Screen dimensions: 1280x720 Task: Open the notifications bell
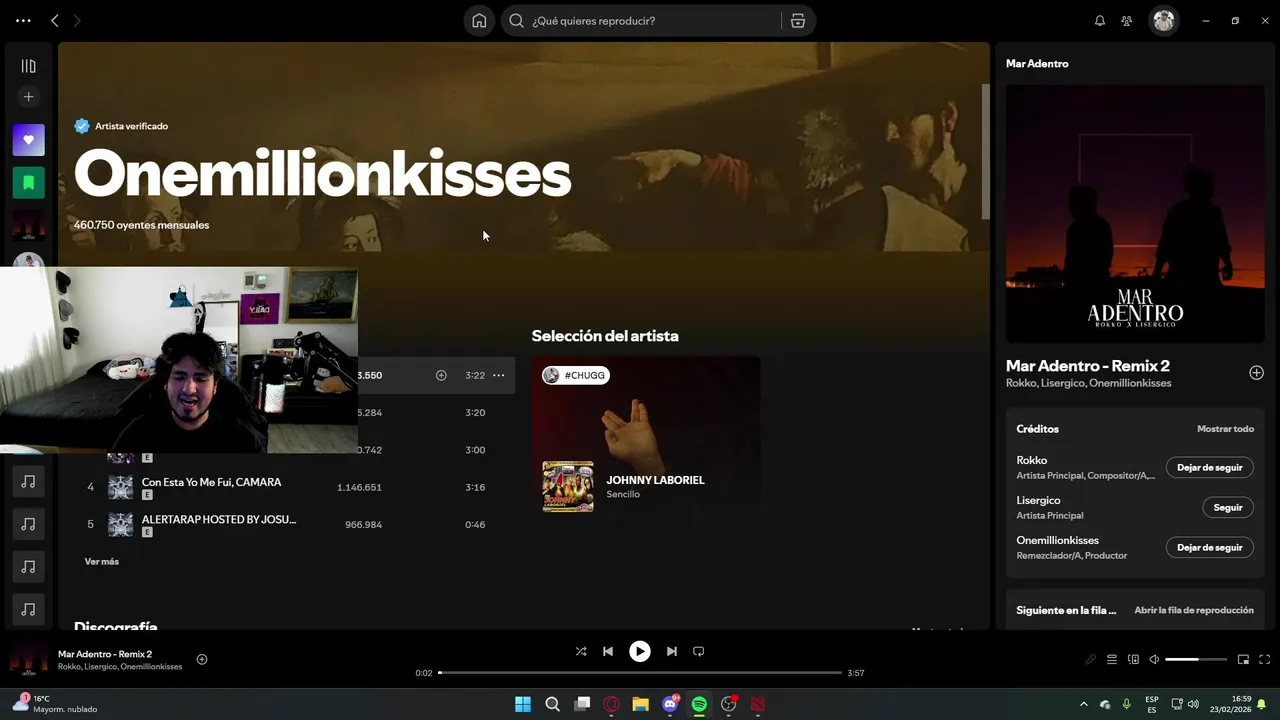[x=1100, y=20]
